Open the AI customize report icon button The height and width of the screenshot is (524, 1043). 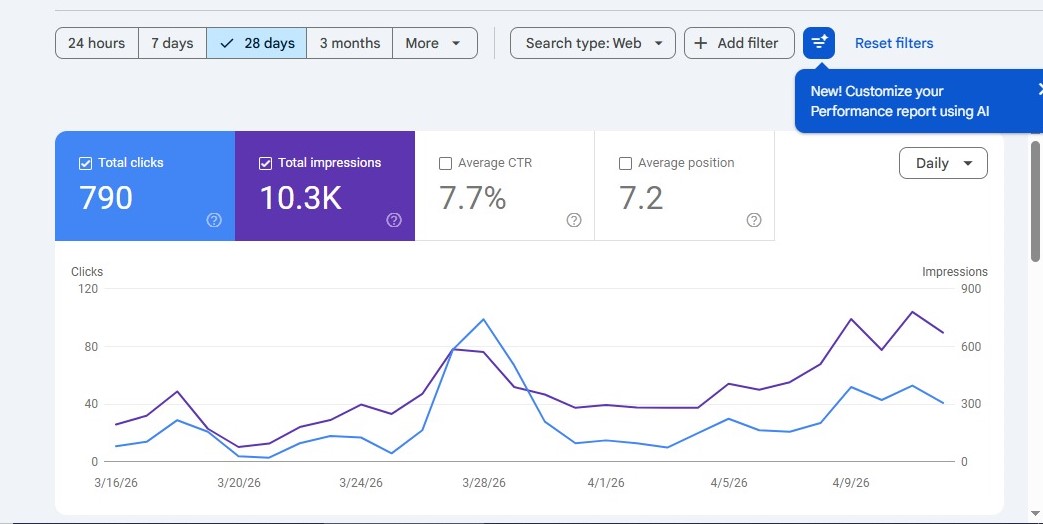[819, 43]
